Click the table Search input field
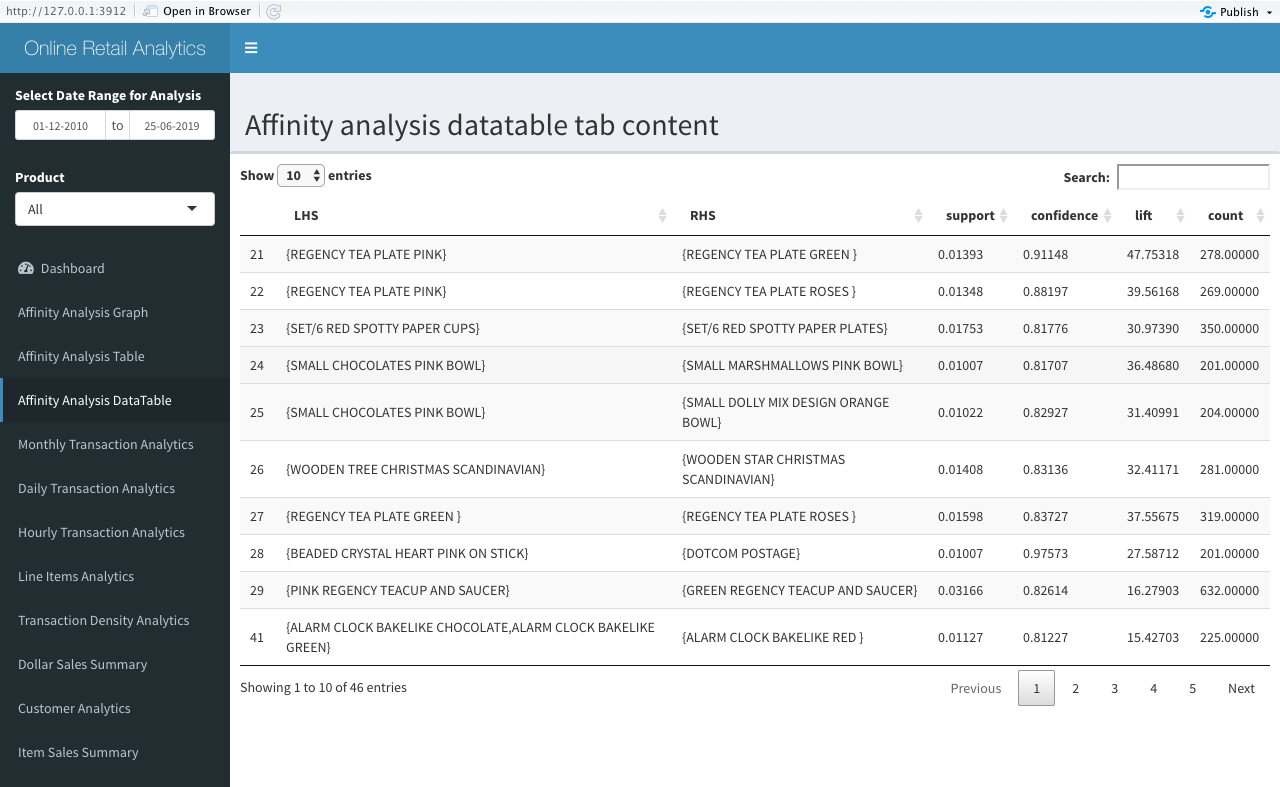The image size is (1280, 787). pos(1193,177)
